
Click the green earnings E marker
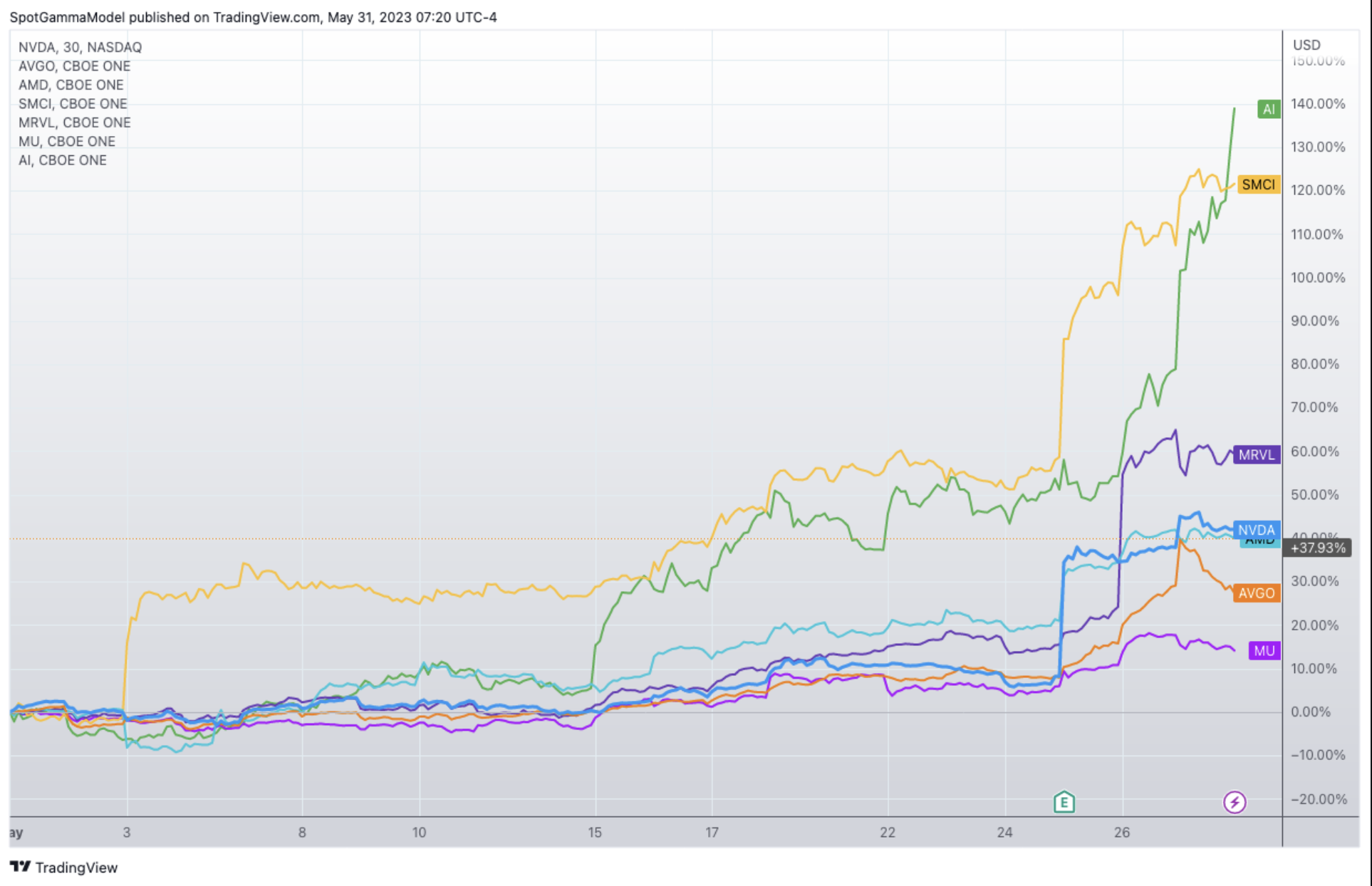1064,803
